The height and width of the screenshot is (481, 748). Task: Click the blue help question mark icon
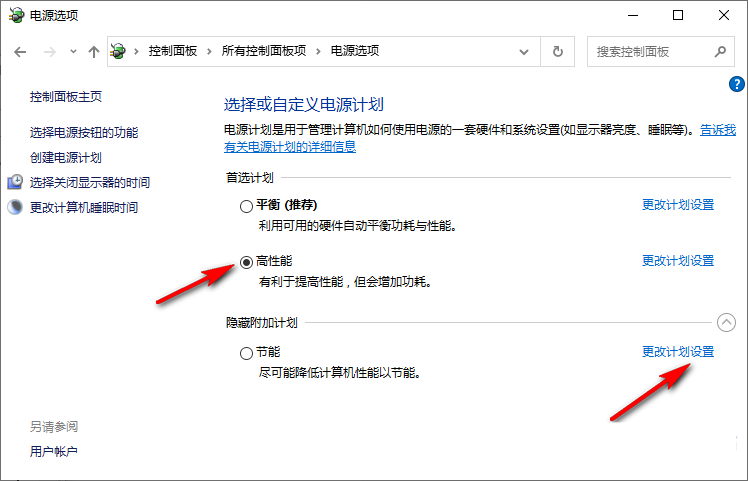tap(739, 83)
